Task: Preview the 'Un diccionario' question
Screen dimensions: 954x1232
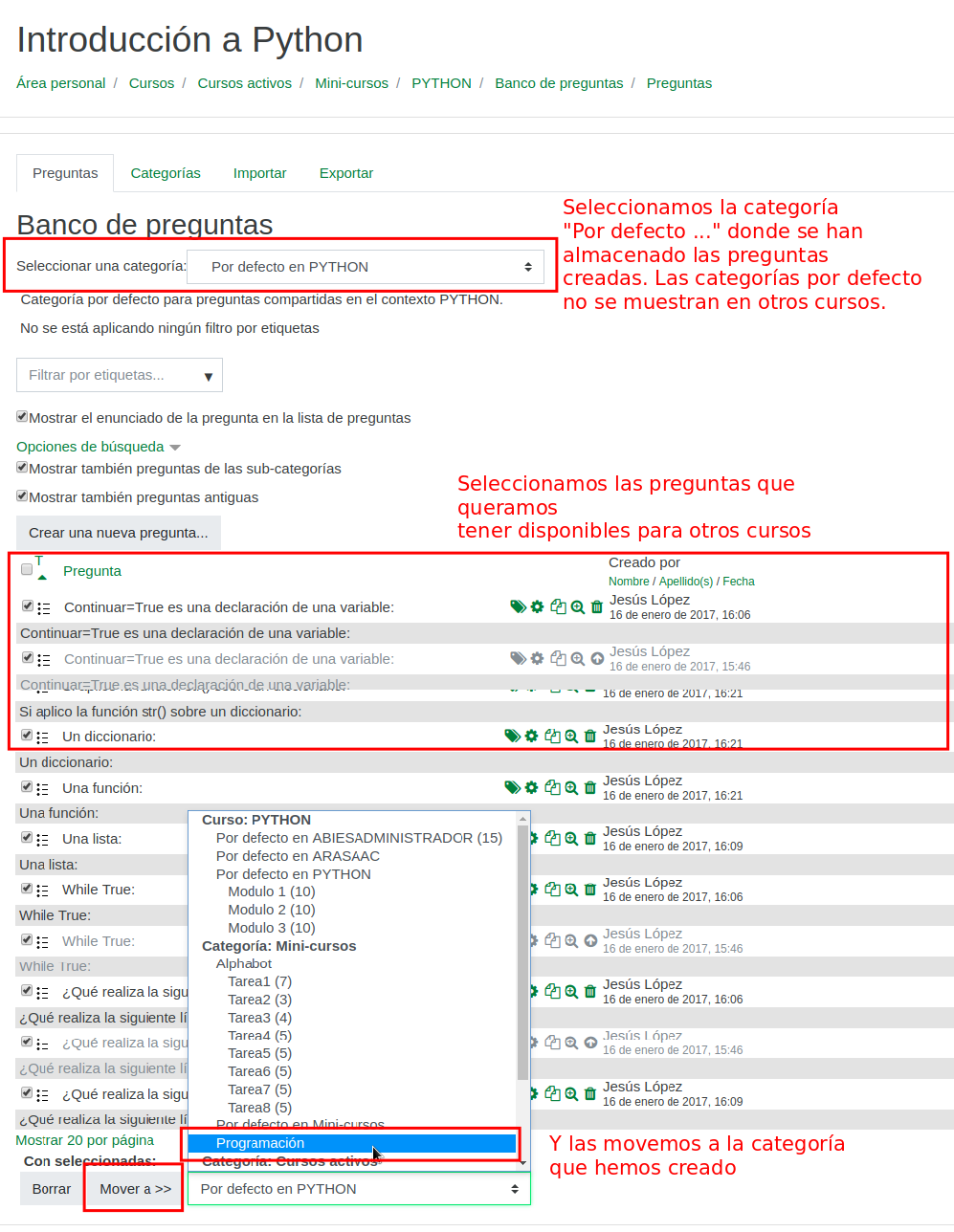Action: tap(571, 736)
